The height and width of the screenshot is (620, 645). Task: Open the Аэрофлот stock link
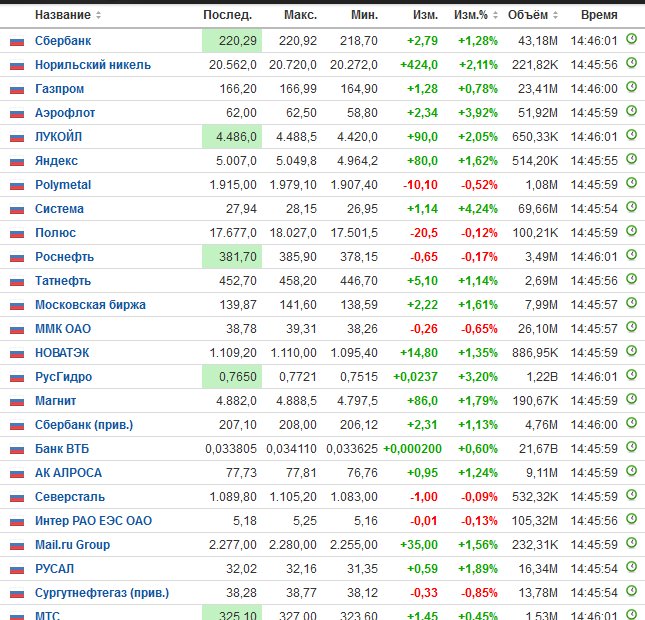(x=65, y=113)
